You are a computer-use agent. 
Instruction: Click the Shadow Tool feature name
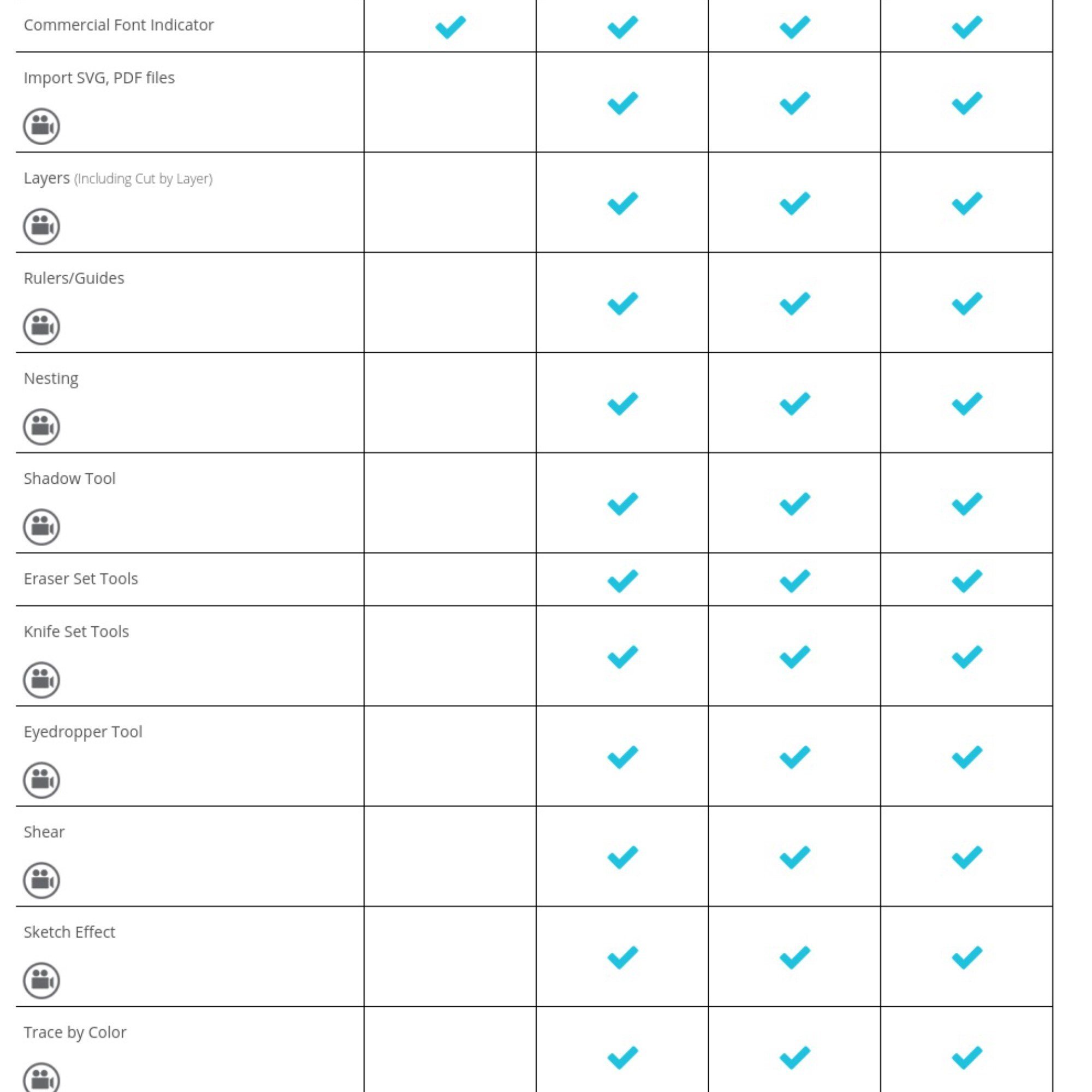[x=69, y=478]
